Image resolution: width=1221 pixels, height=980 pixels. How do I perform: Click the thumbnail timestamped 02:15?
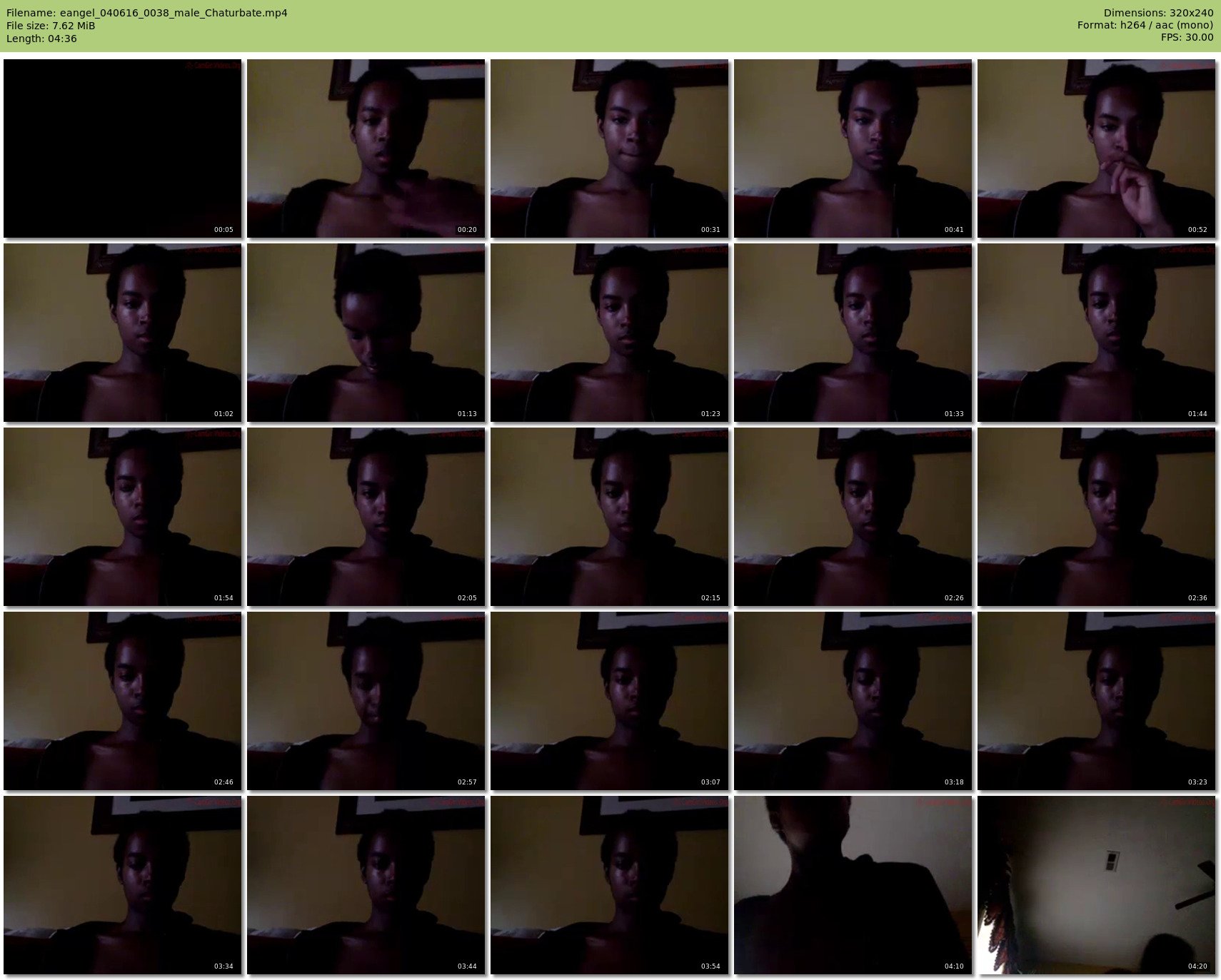click(x=610, y=517)
